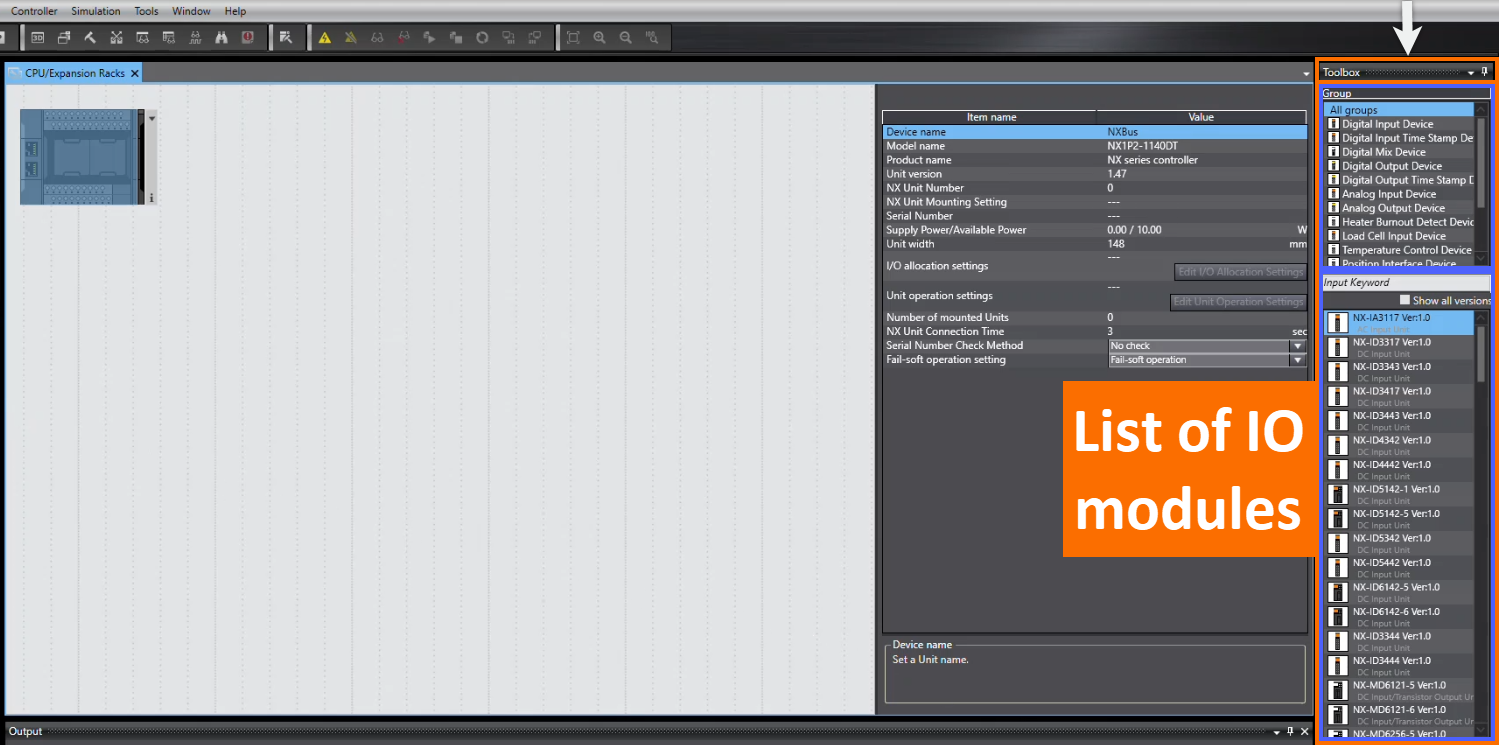1499x745 pixels.
Task: Click the pin icon on Output panel
Action: 1290,731
